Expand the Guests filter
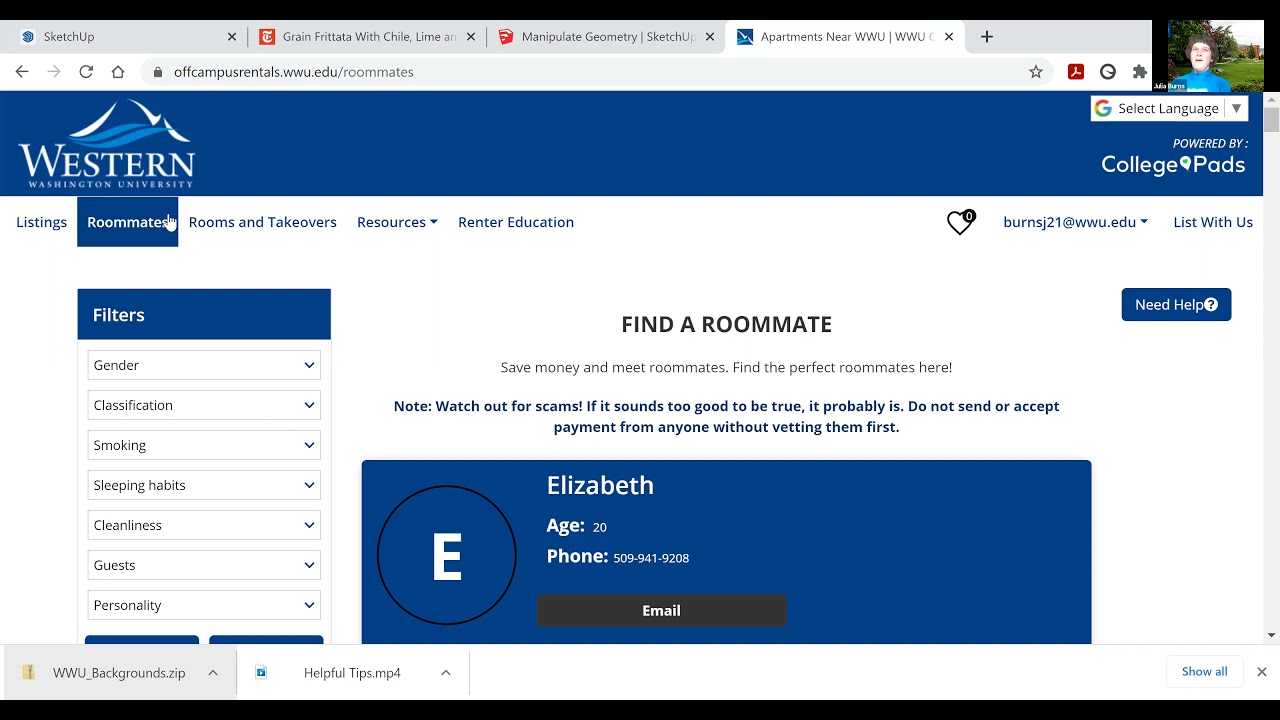The image size is (1280, 720). click(204, 565)
